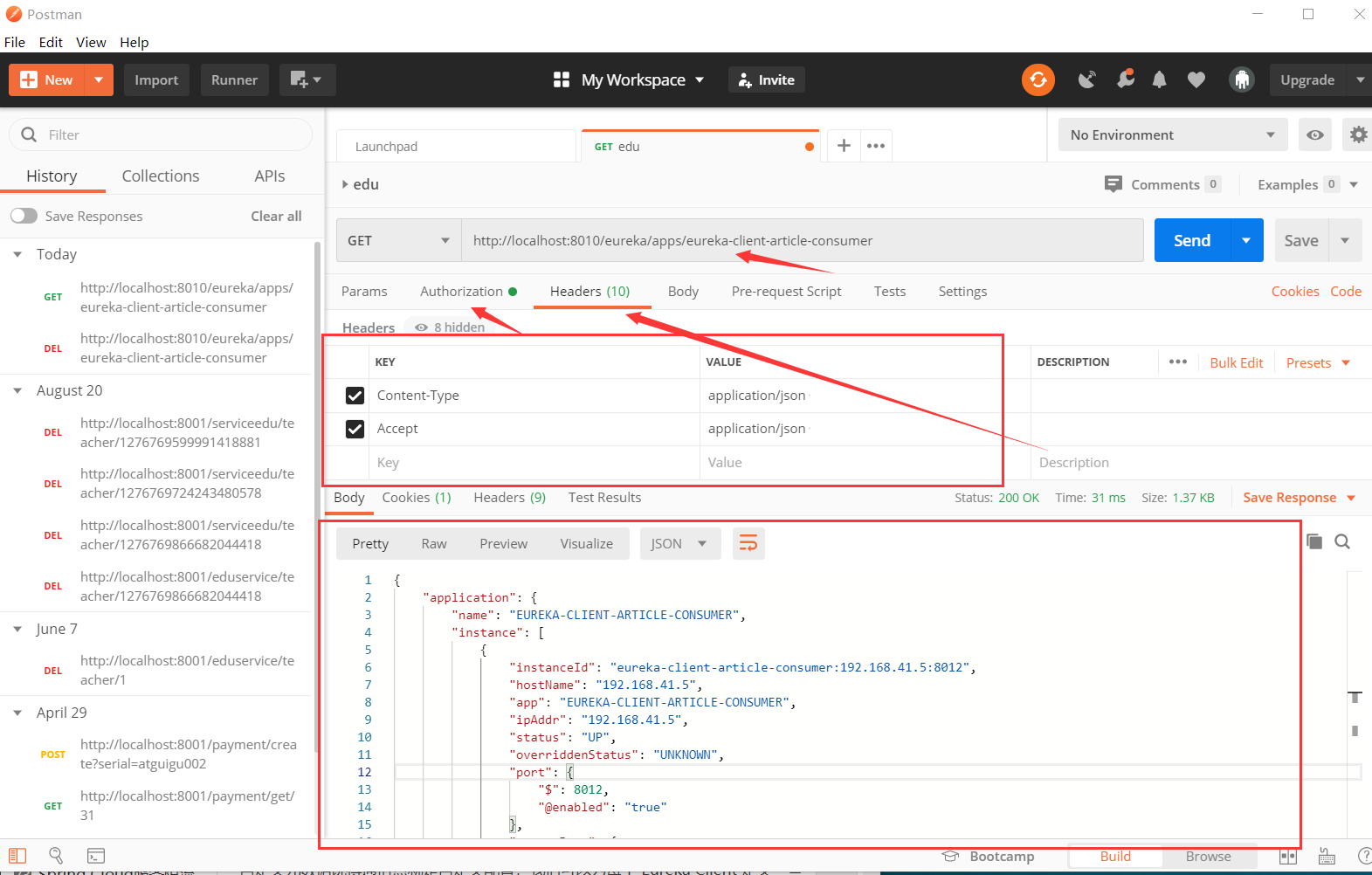The width and height of the screenshot is (1372, 875).
Task: Switch to the Pre-request Script tab
Action: [786, 291]
